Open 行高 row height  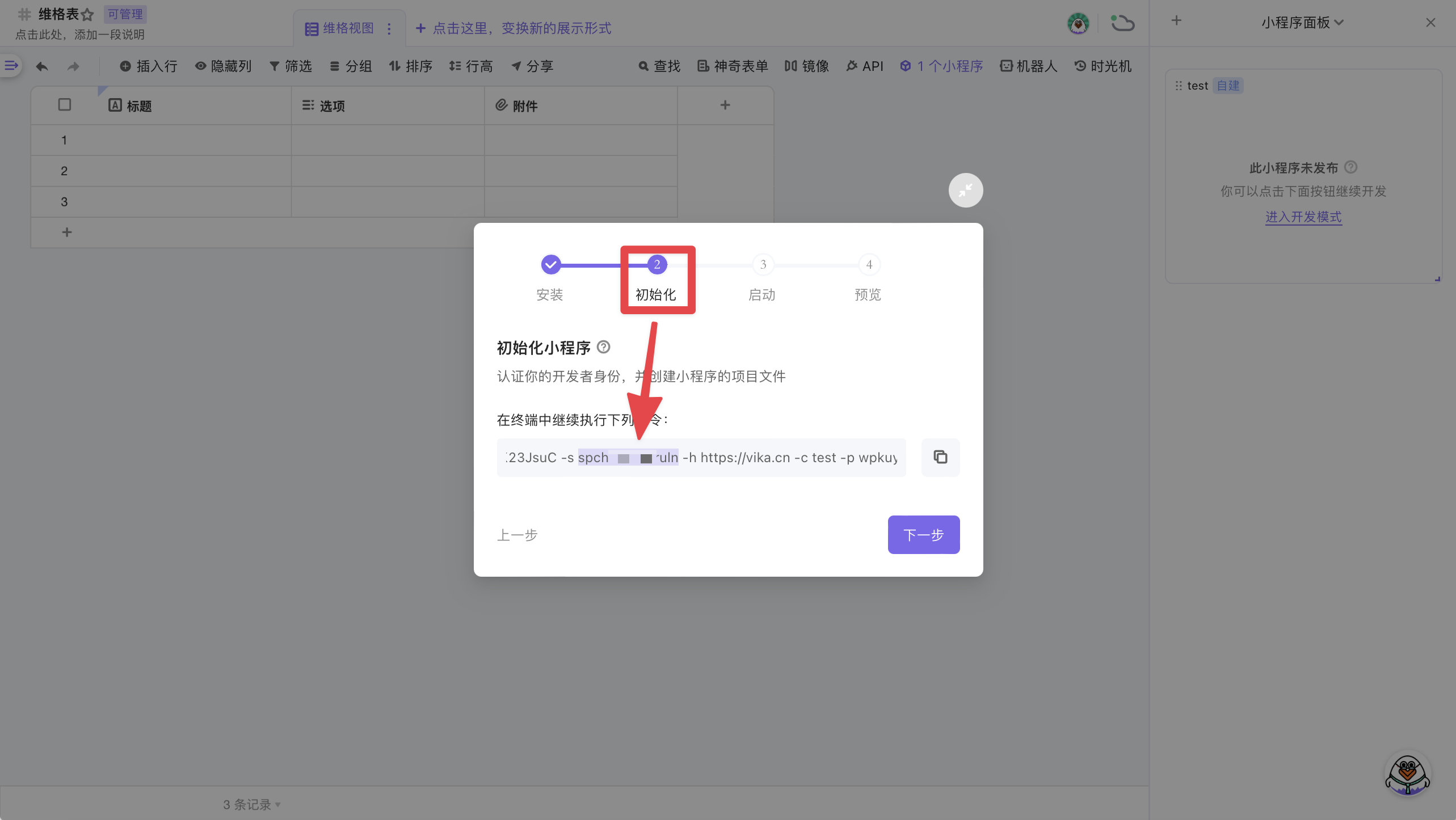(471, 66)
